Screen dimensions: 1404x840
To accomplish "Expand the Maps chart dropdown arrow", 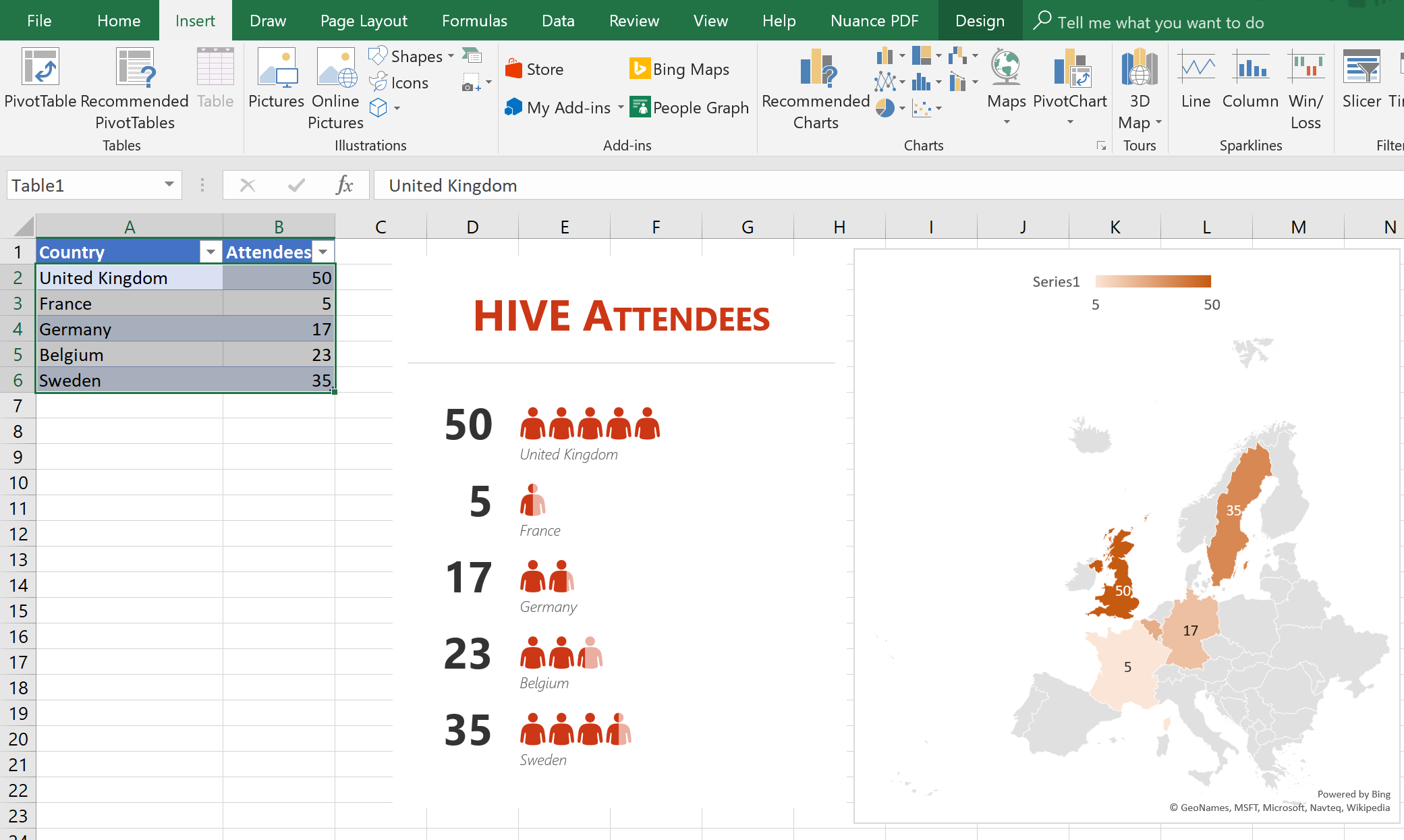I will tap(1007, 122).
